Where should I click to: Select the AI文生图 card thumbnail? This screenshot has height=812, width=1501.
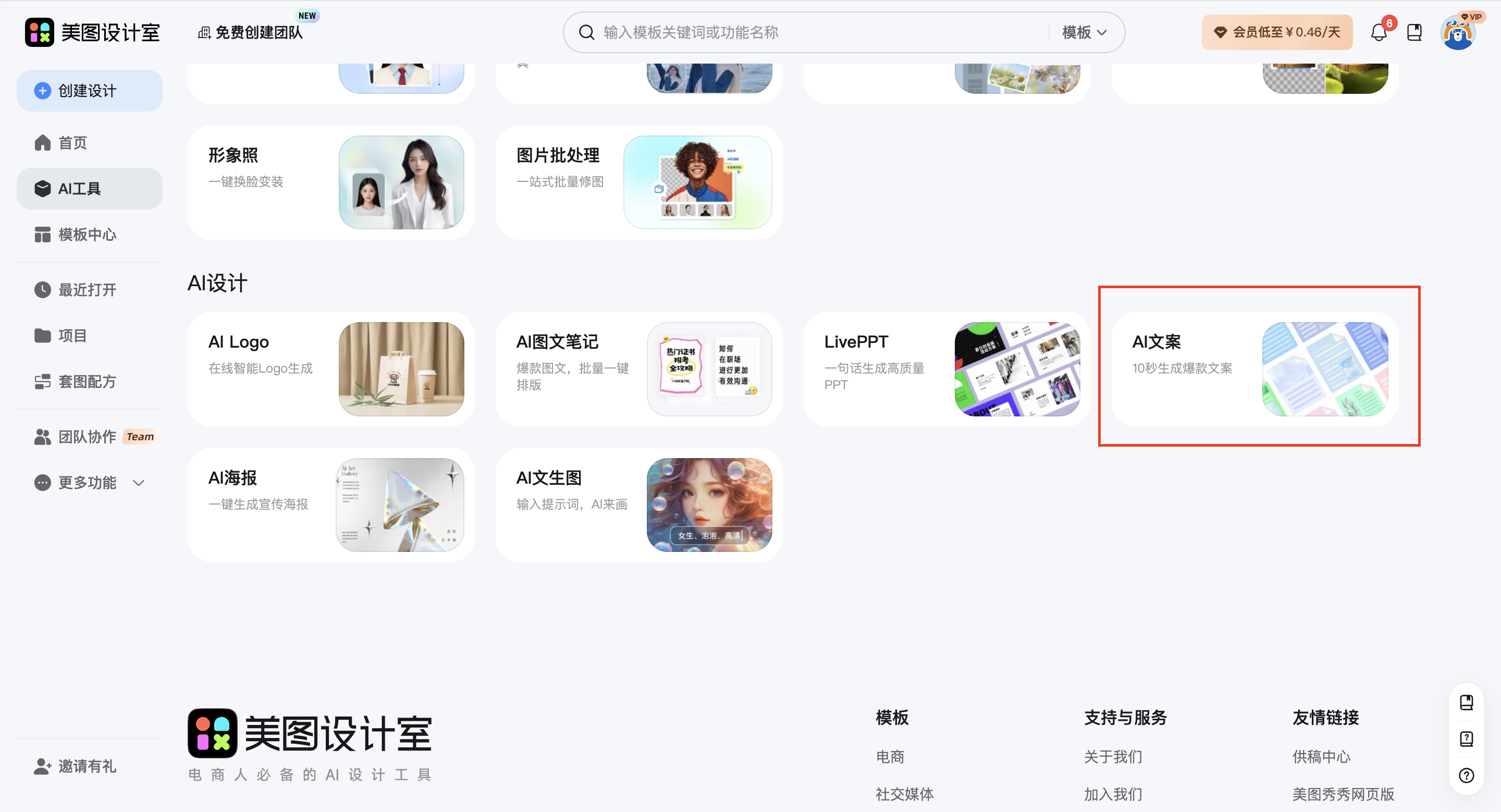[x=710, y=505]
